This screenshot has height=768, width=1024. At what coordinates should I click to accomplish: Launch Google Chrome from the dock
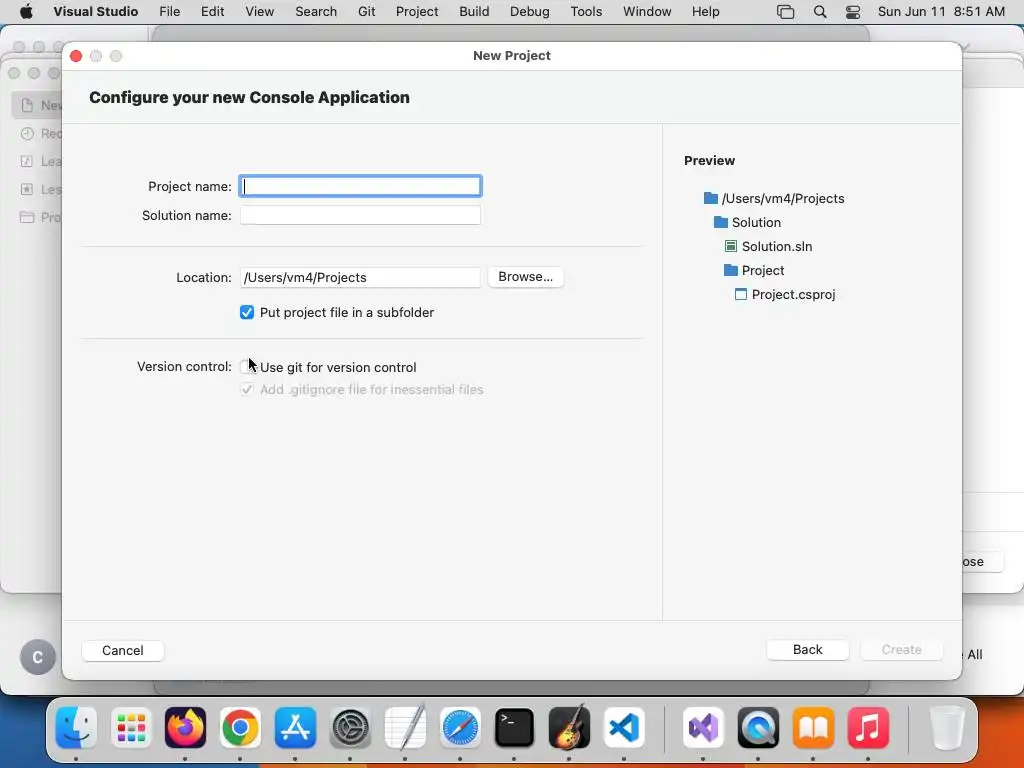click(240, 728)
